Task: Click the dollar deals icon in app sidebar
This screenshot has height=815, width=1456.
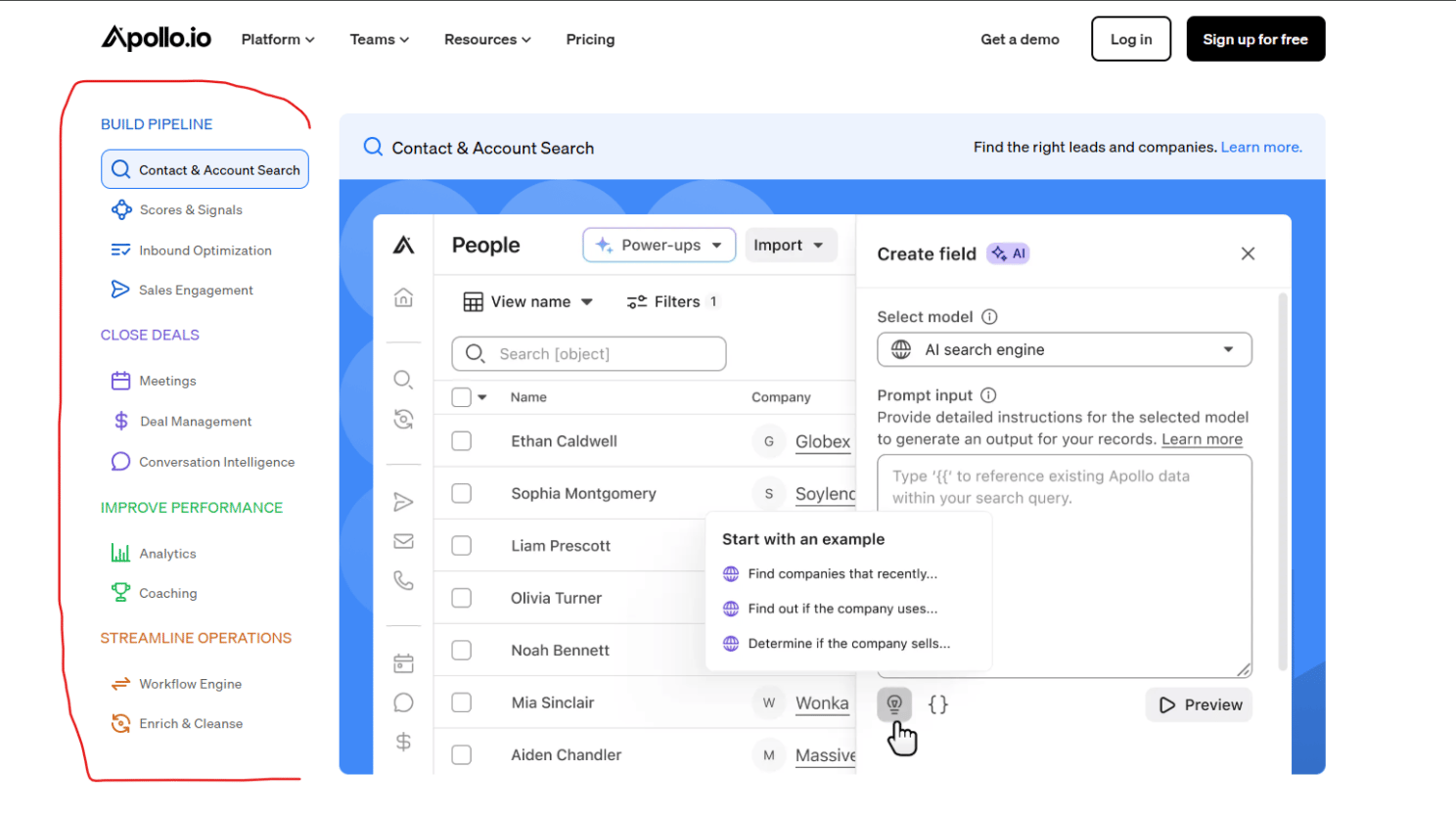Action: [x=403, y=742]
